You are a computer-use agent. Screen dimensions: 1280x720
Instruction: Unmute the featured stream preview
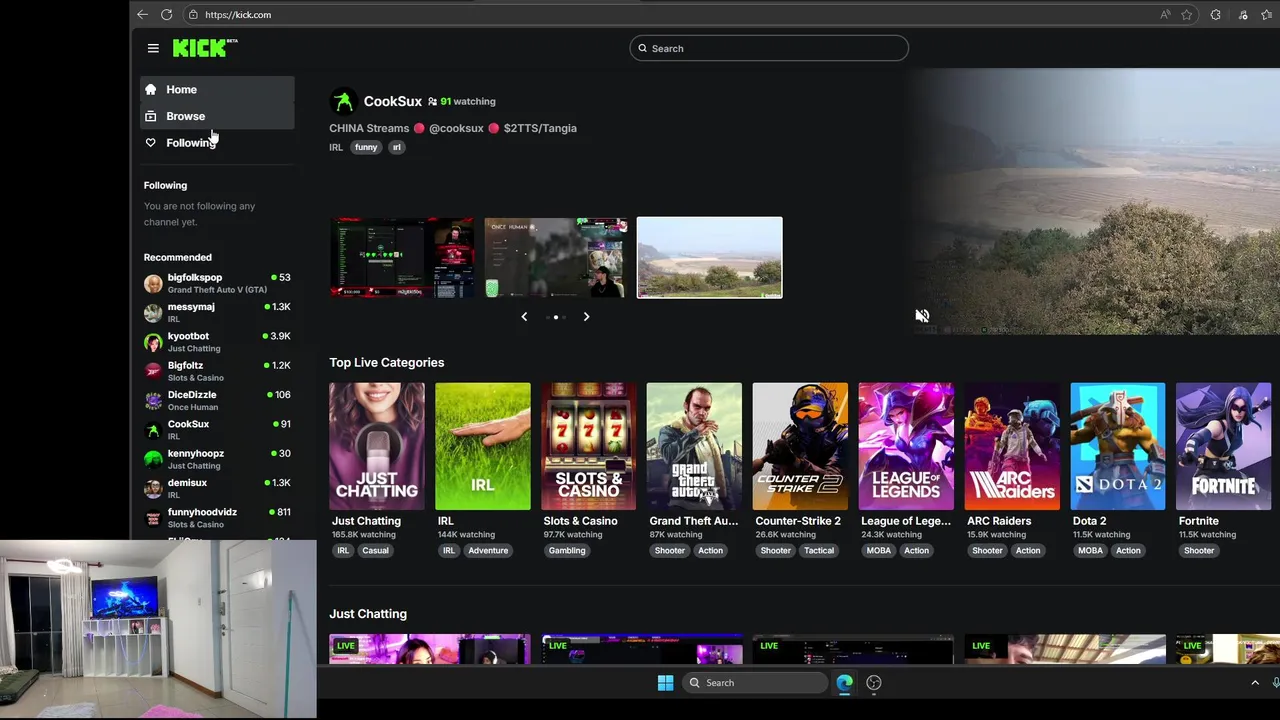tap(922, 316)
